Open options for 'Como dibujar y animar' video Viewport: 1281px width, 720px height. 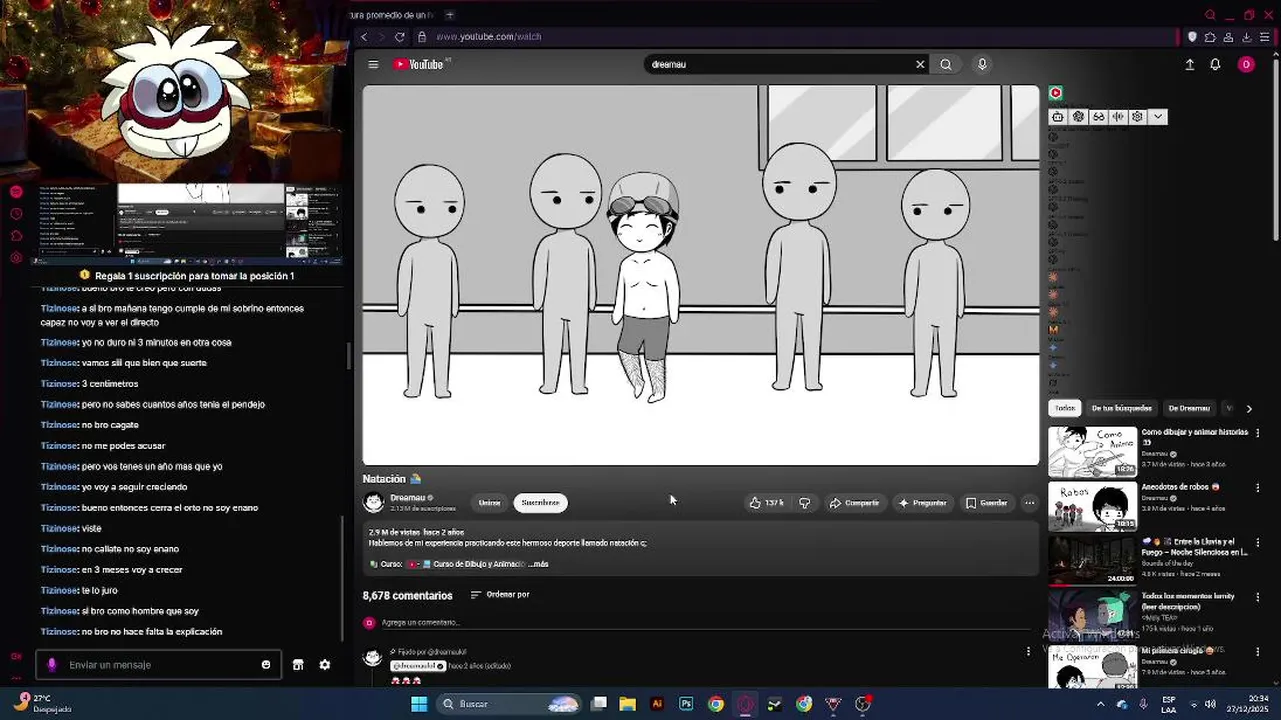[1258, 433]
